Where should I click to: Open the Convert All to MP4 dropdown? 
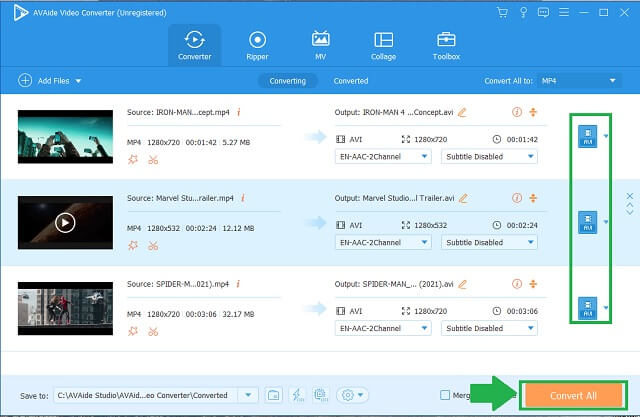click(x=580, y=81)
